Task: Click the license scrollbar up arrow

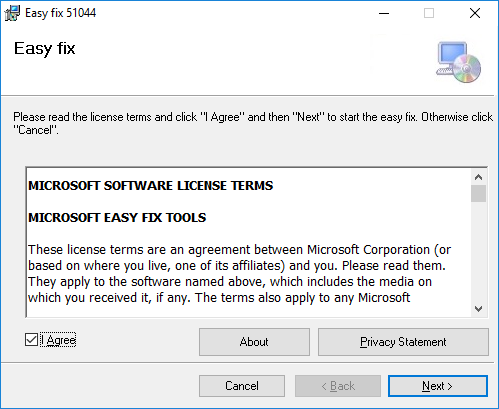Action: point(479,177)
